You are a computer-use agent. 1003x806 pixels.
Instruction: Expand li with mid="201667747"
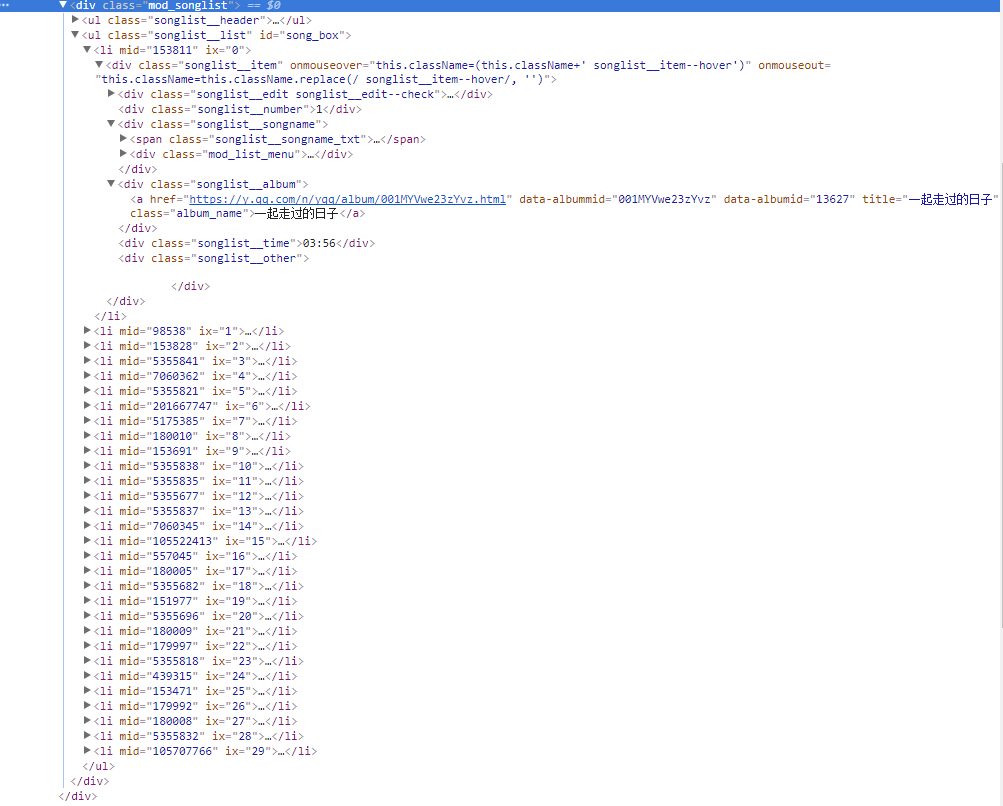tap(87, 406)
